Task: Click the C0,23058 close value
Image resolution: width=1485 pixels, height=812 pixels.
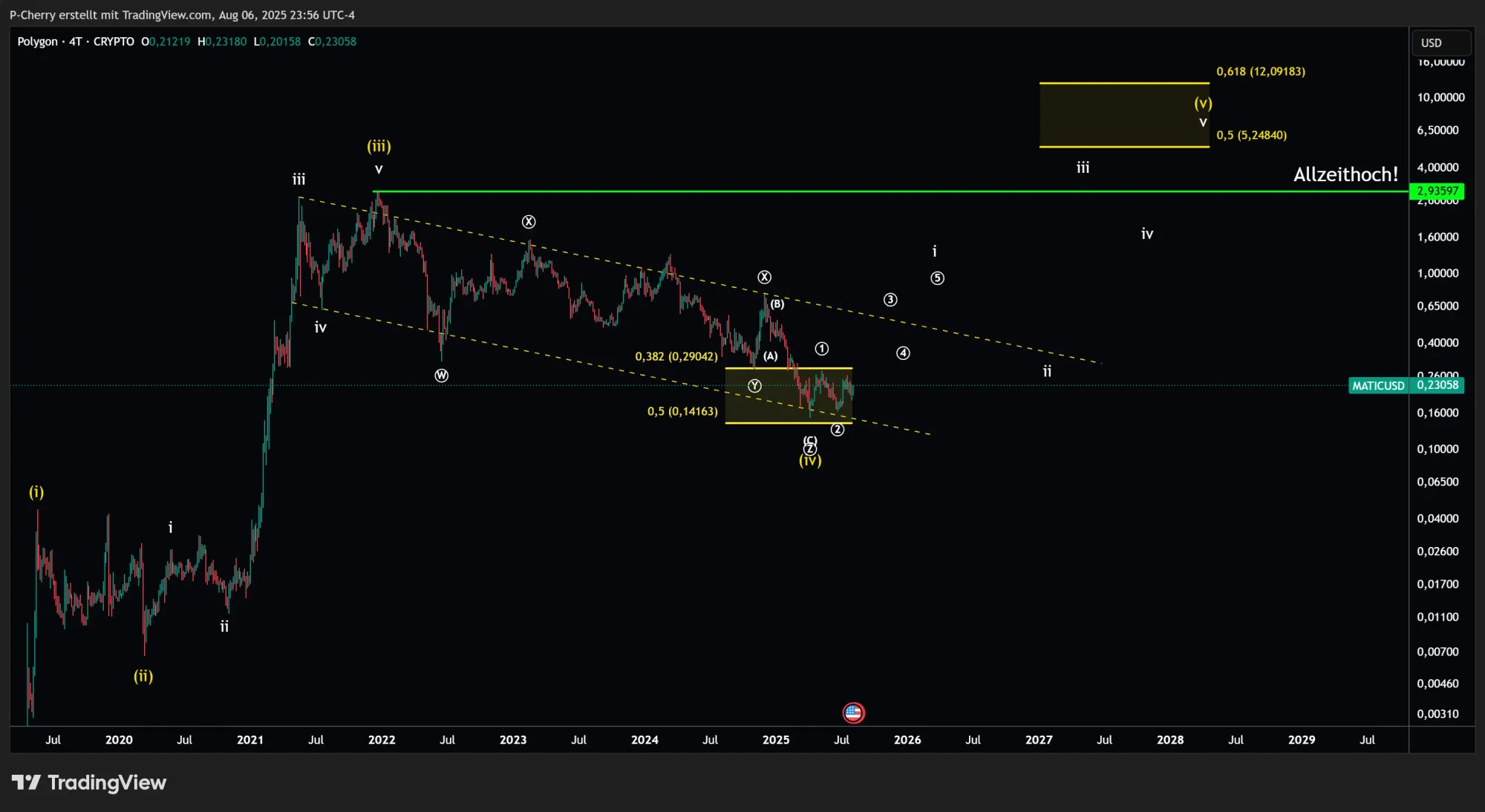Action: 332,42
